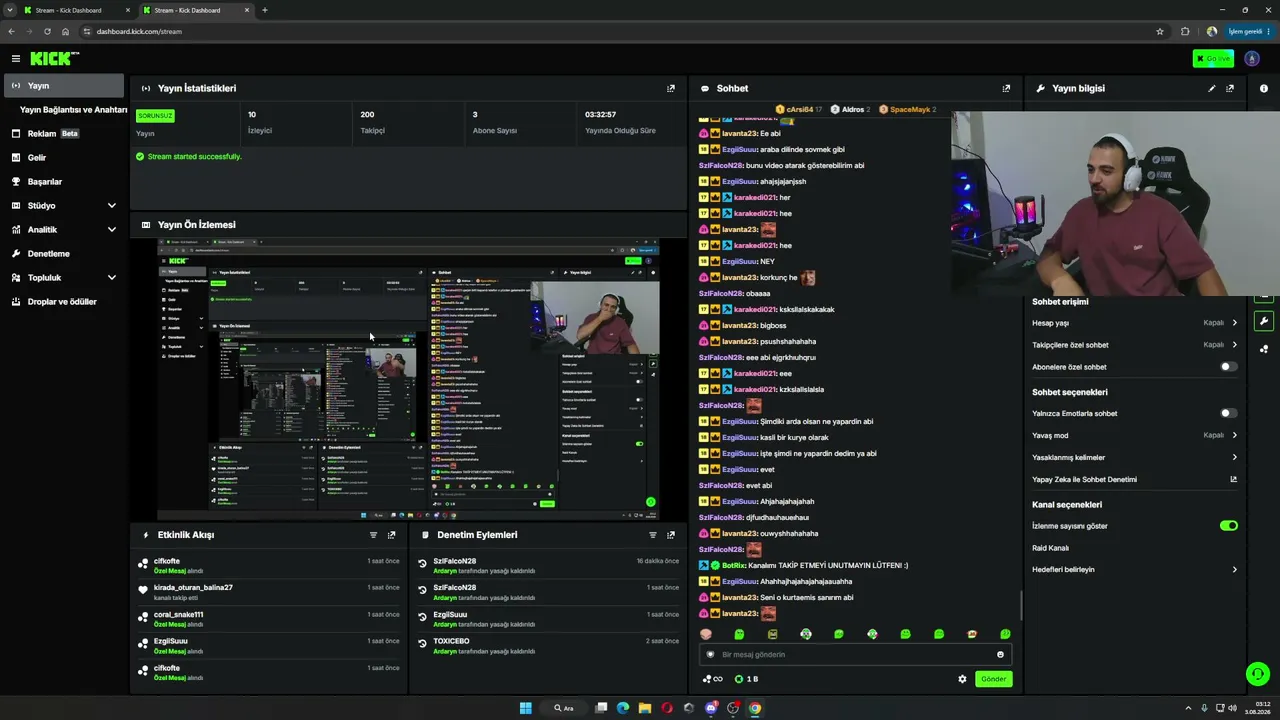The image size is (1280, 720).
Task: Toggle Yalnızca Emotlarla sohbet switch
Action: pyautogui.click(x=1228, y=413)
